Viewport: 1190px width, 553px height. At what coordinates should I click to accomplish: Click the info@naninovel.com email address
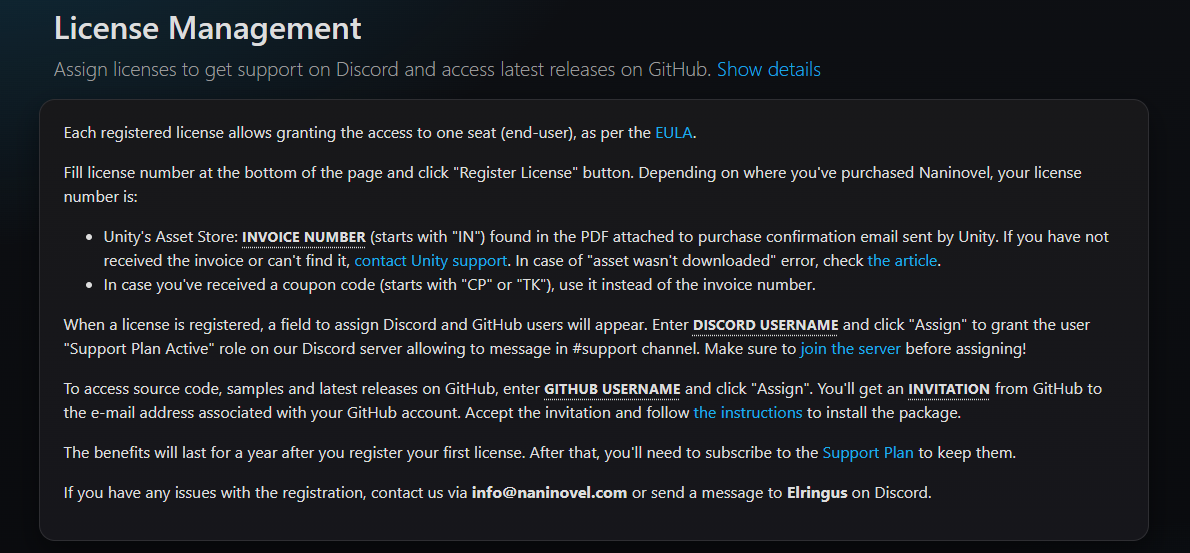tap(549, 493)
